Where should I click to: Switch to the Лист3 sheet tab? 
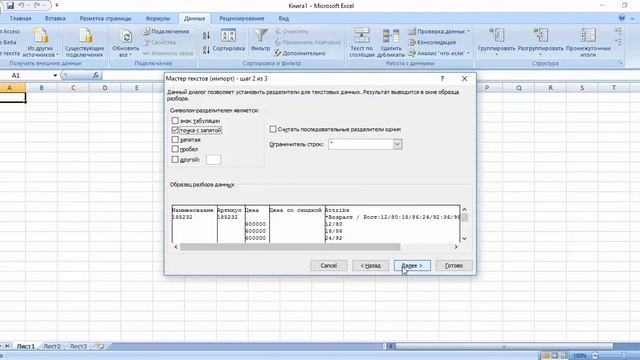click(x=78, y=346)
